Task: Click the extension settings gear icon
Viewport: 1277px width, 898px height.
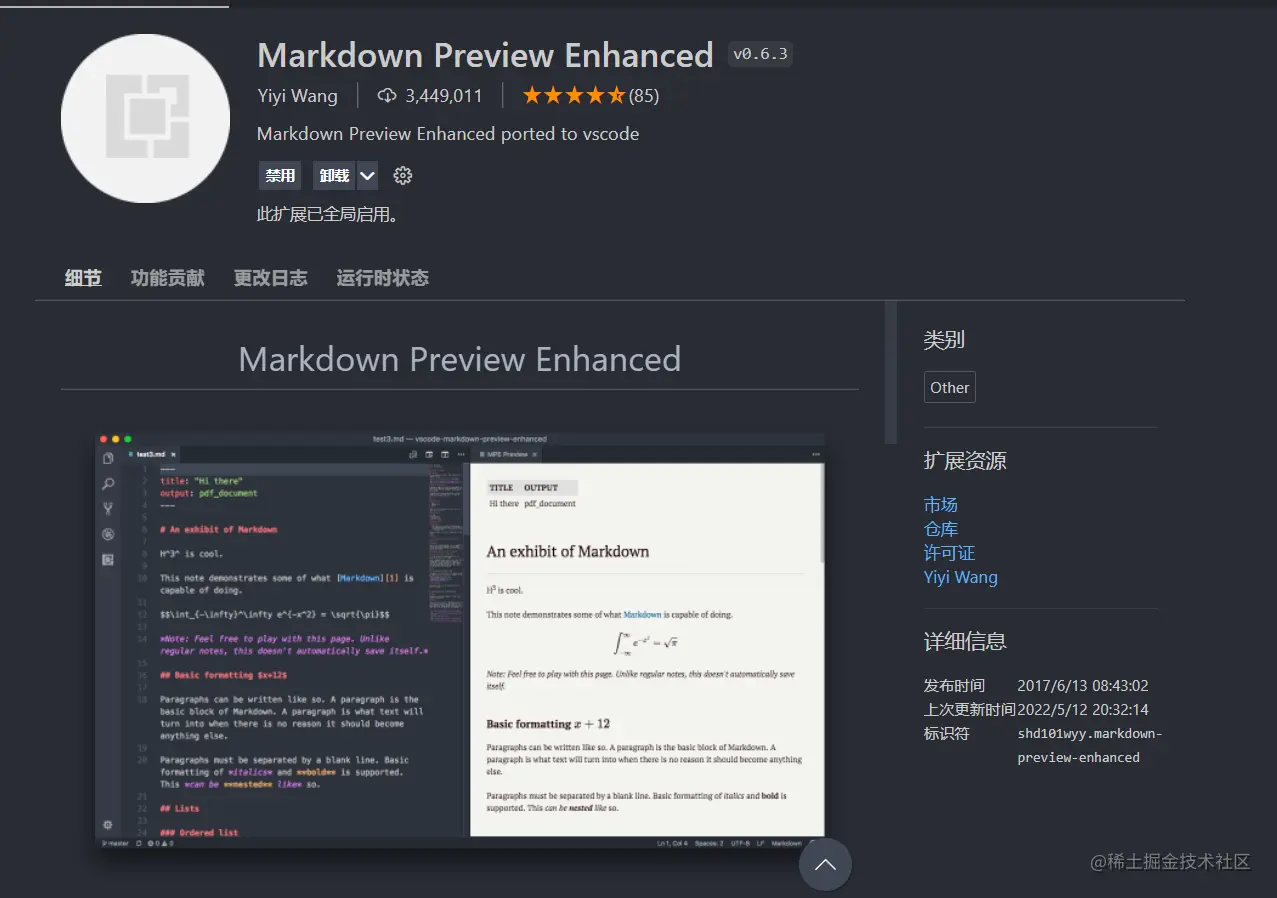Action: click(x=403, y=176)
